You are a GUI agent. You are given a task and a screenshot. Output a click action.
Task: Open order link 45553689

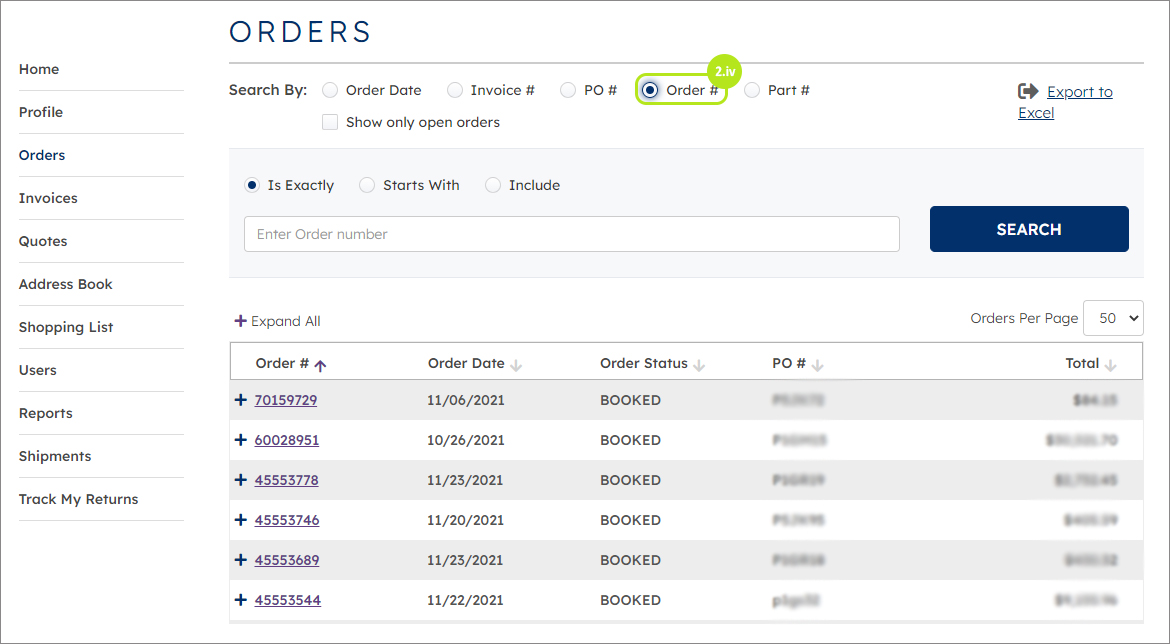pyautogui.click(x=287, y=560)
